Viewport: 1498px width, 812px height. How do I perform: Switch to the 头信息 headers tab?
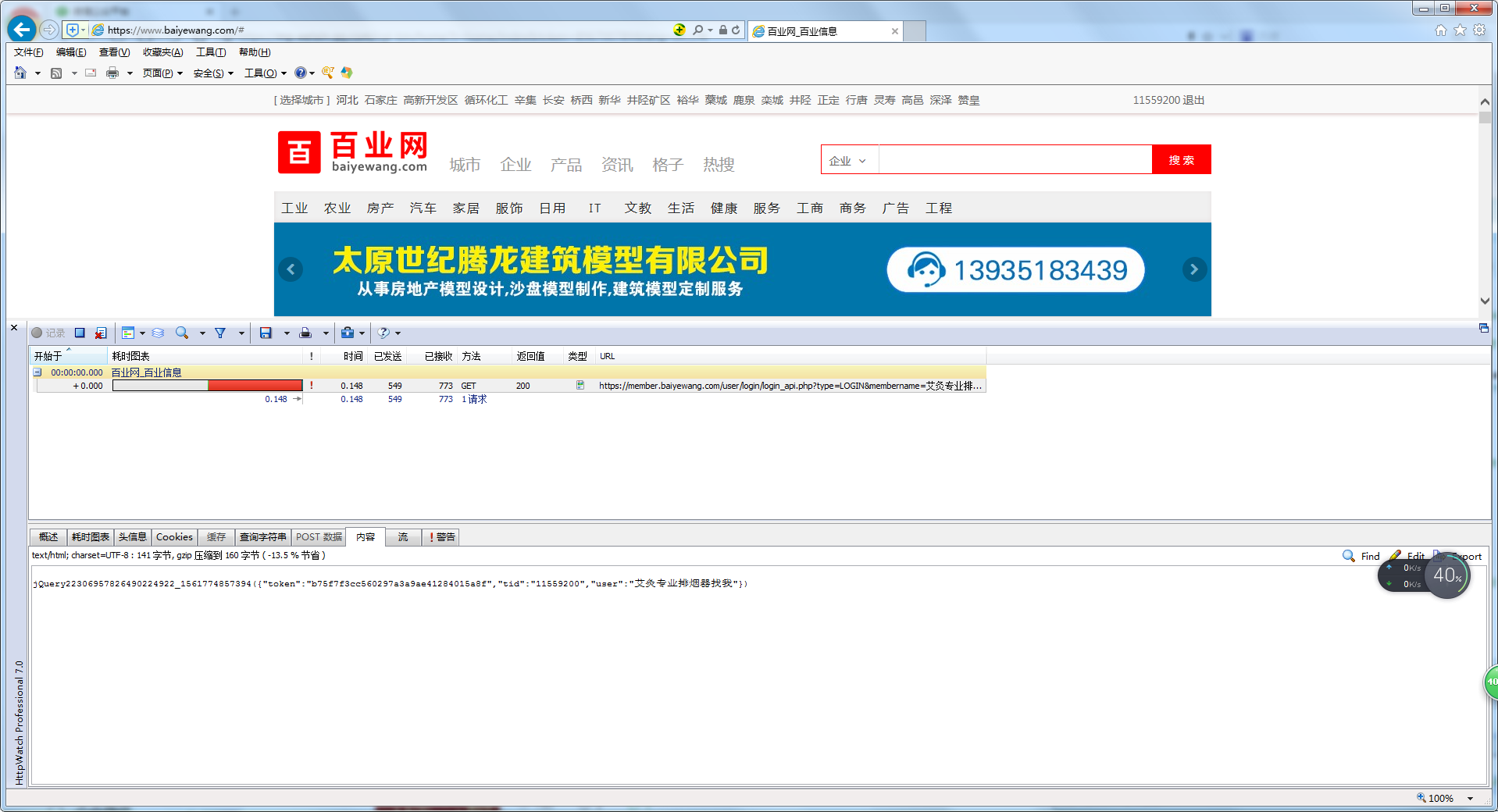tap(132, 537)
